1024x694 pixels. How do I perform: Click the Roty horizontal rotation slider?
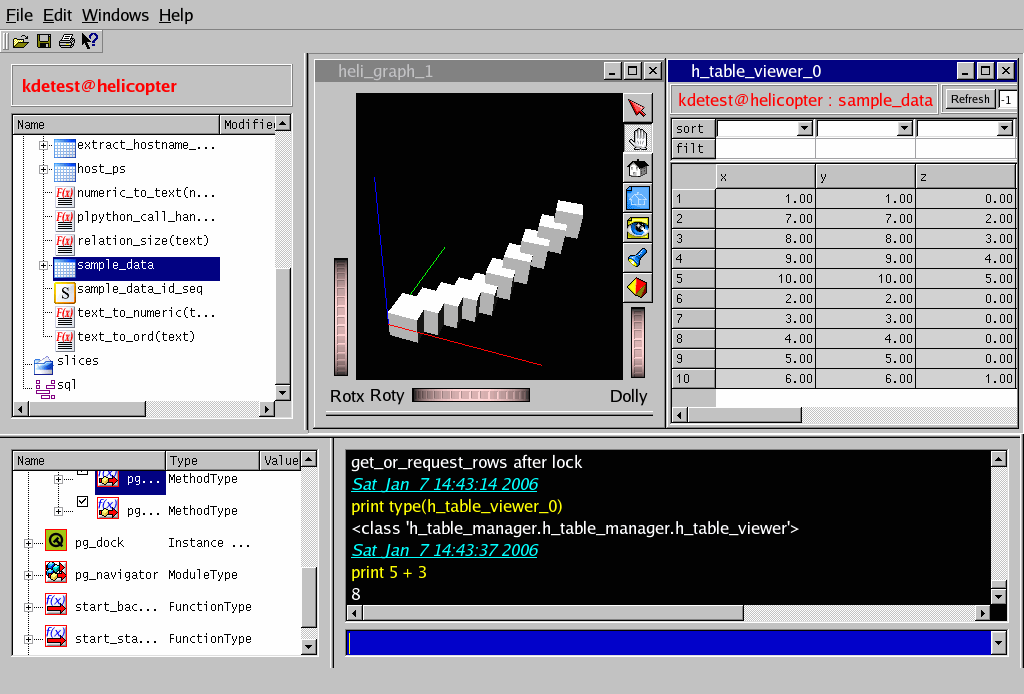click(x=471, y=395)
